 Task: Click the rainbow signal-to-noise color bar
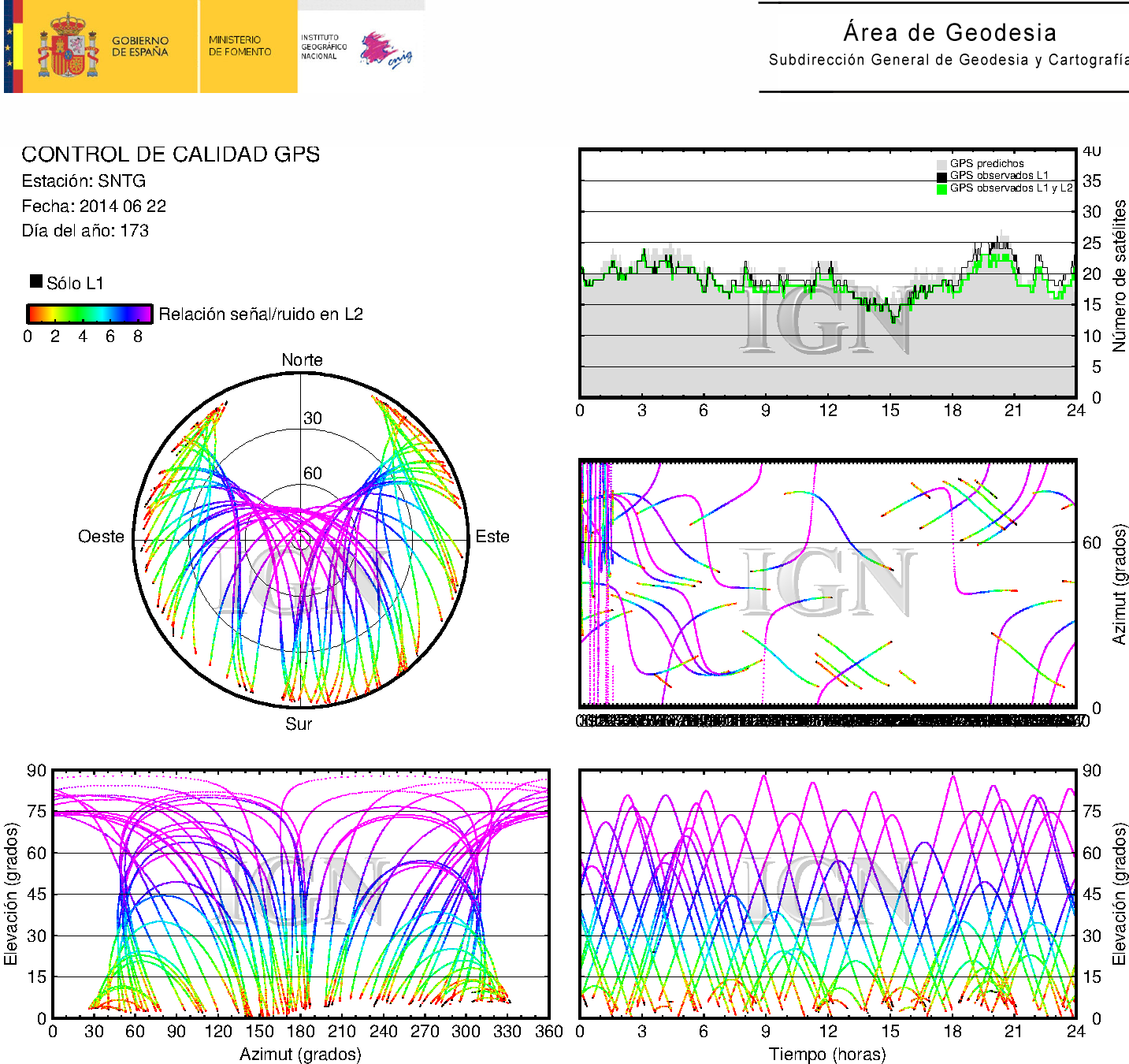pyautogui.click(x=89, y=314)
